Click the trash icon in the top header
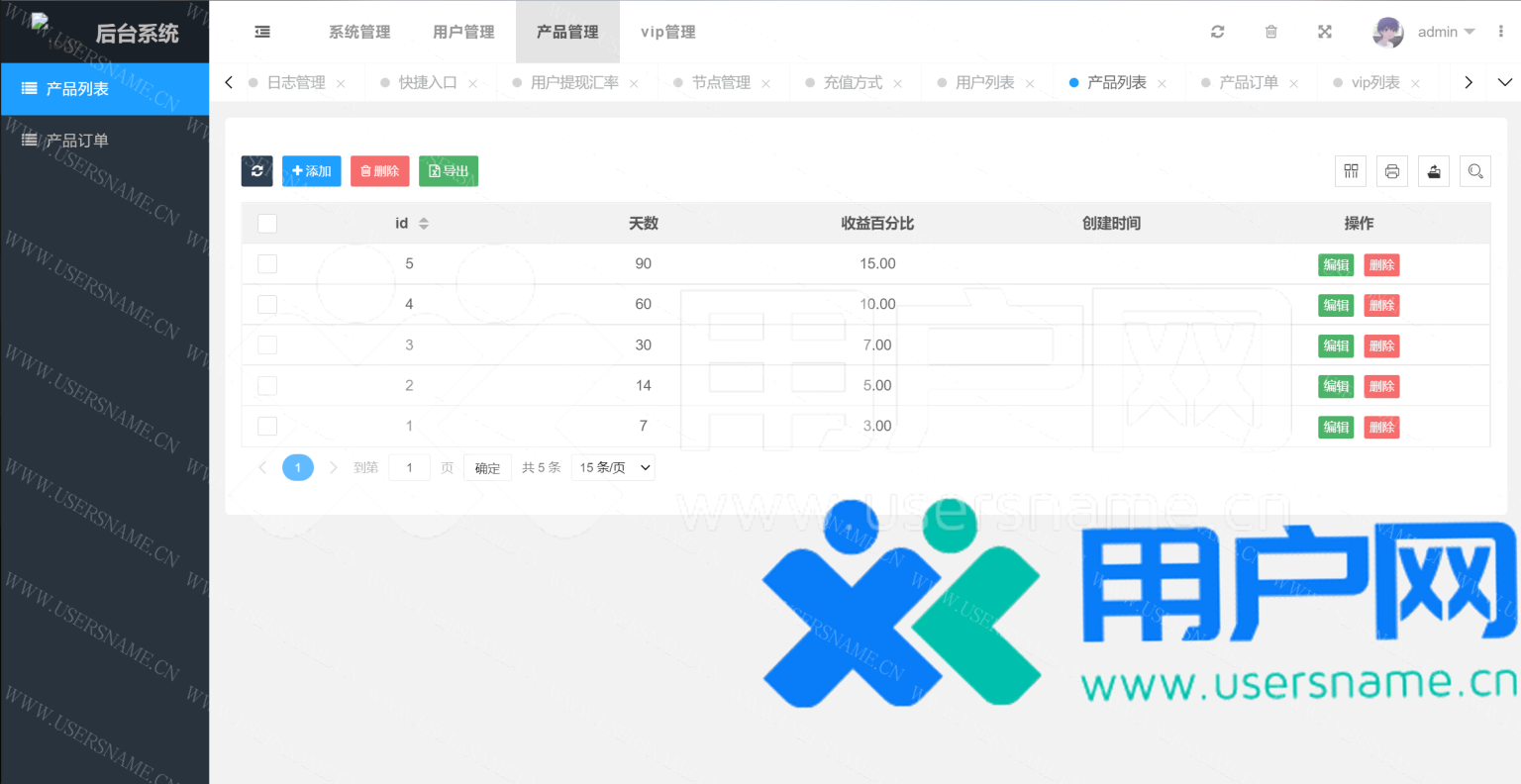The width and height of the screenshot is (1521, 784). pyautogui.click(x=1270, y=32)
